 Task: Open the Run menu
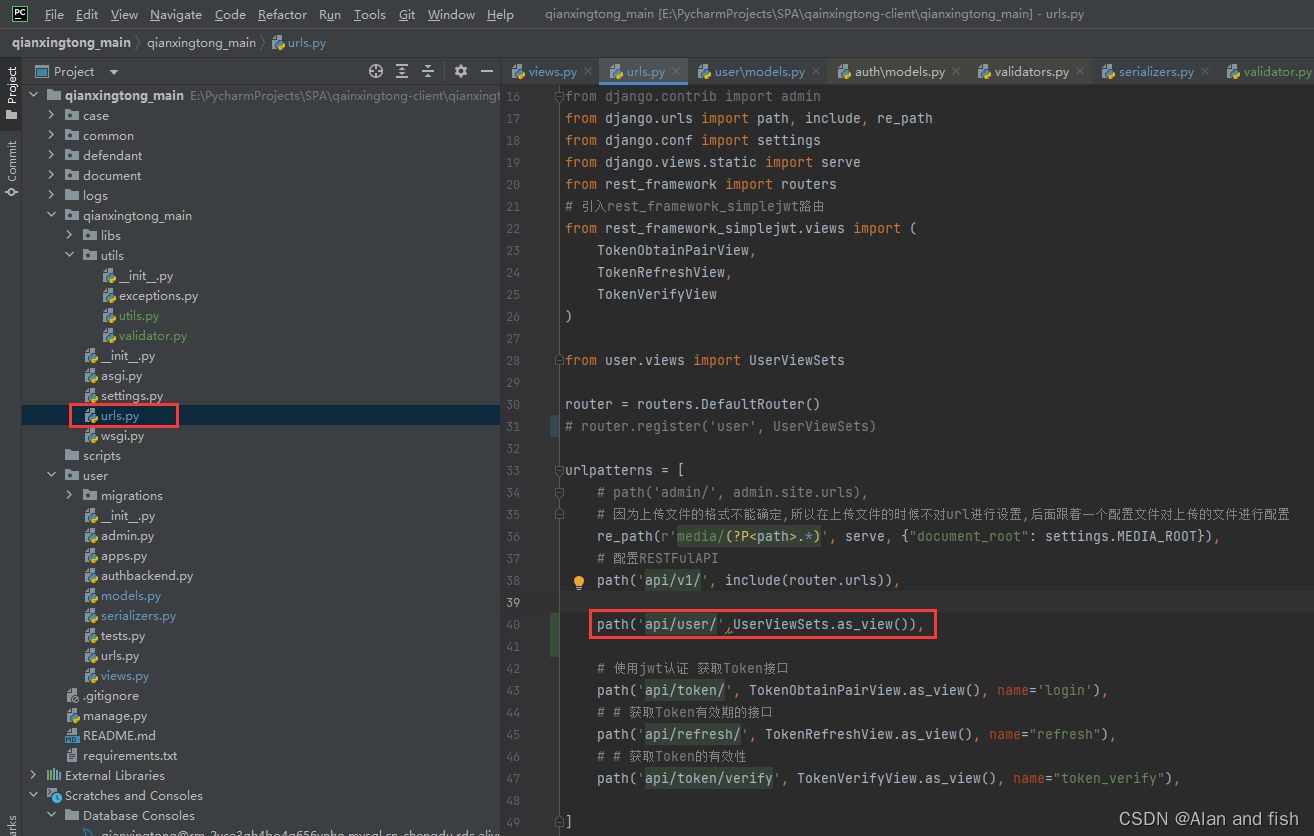pyautogui.click(x=330, y=15)
